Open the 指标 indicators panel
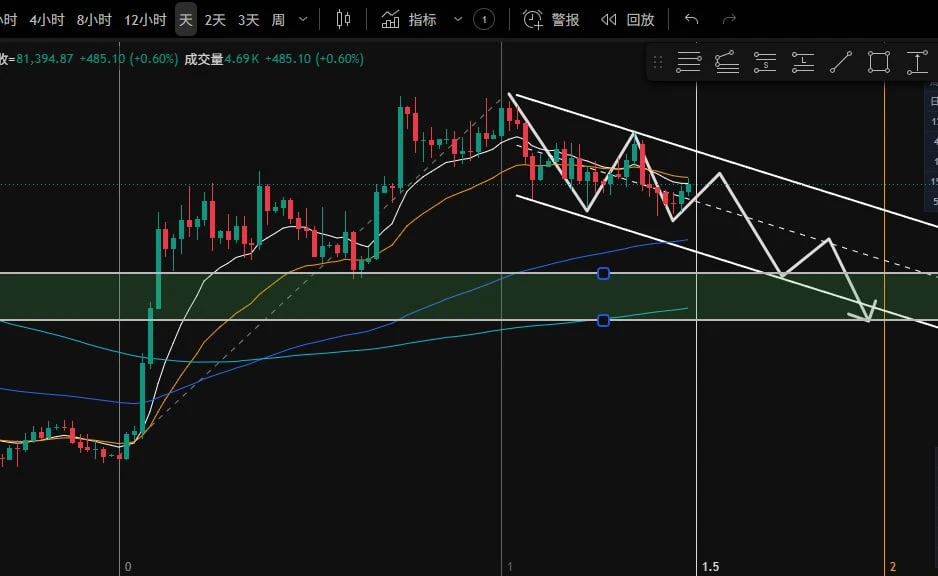This screenshot has width=938, height=576. (x=409, y=20)
